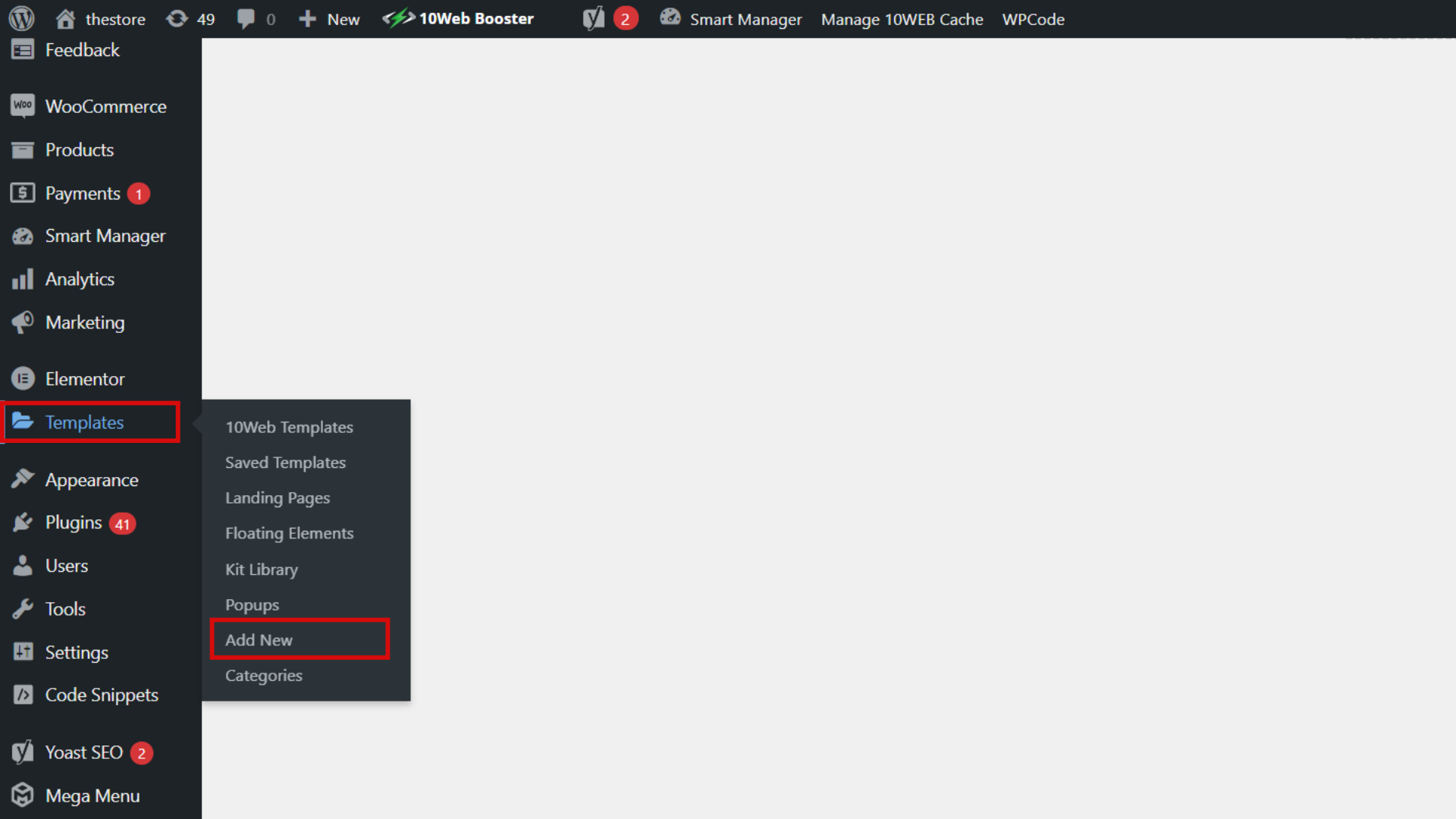The height and width of the screenshot is (819, 1456).
Task: Expand the Settings submenu
Action: pos(76,652)
